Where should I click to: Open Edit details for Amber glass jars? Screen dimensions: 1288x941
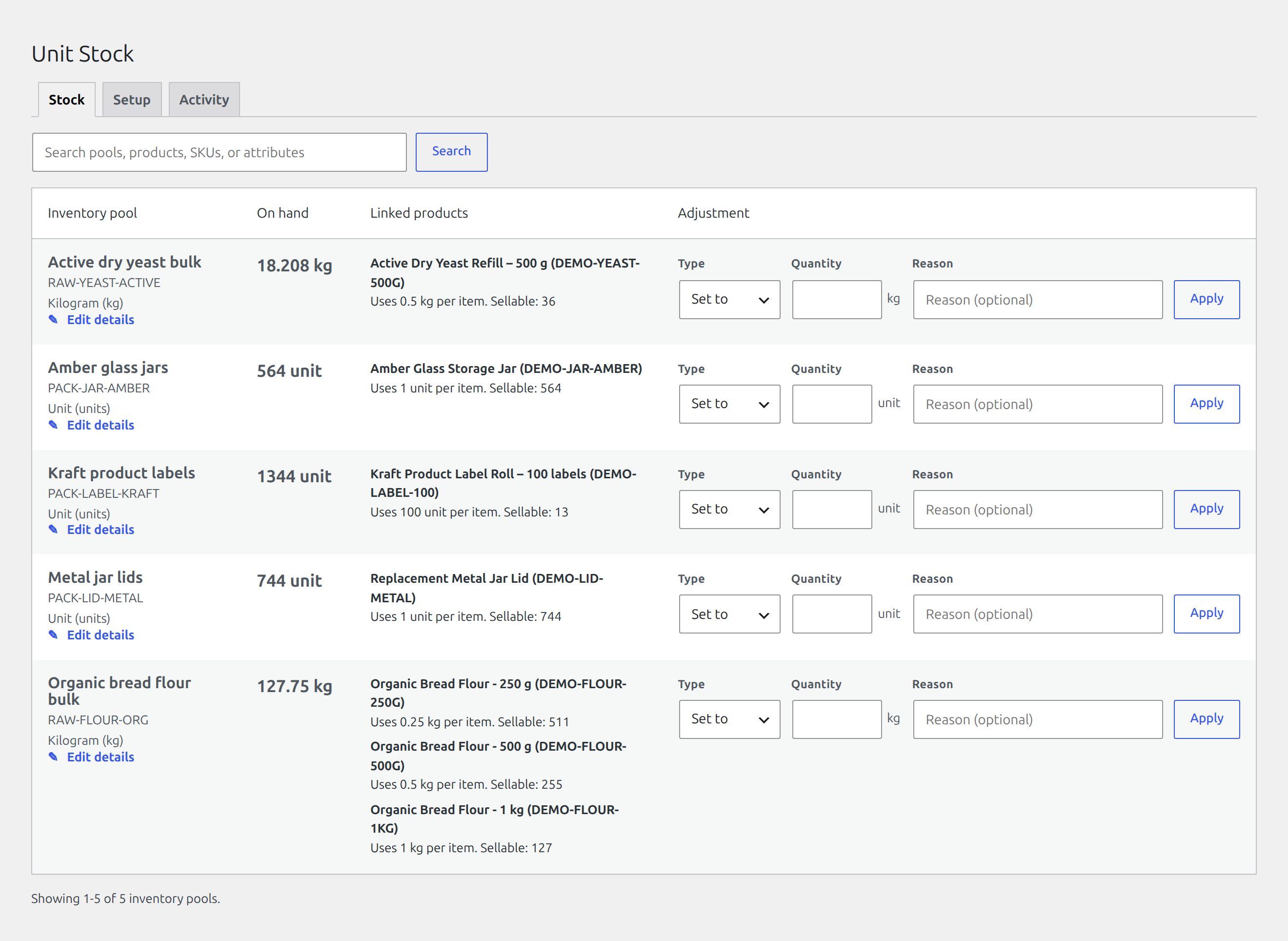100,425
